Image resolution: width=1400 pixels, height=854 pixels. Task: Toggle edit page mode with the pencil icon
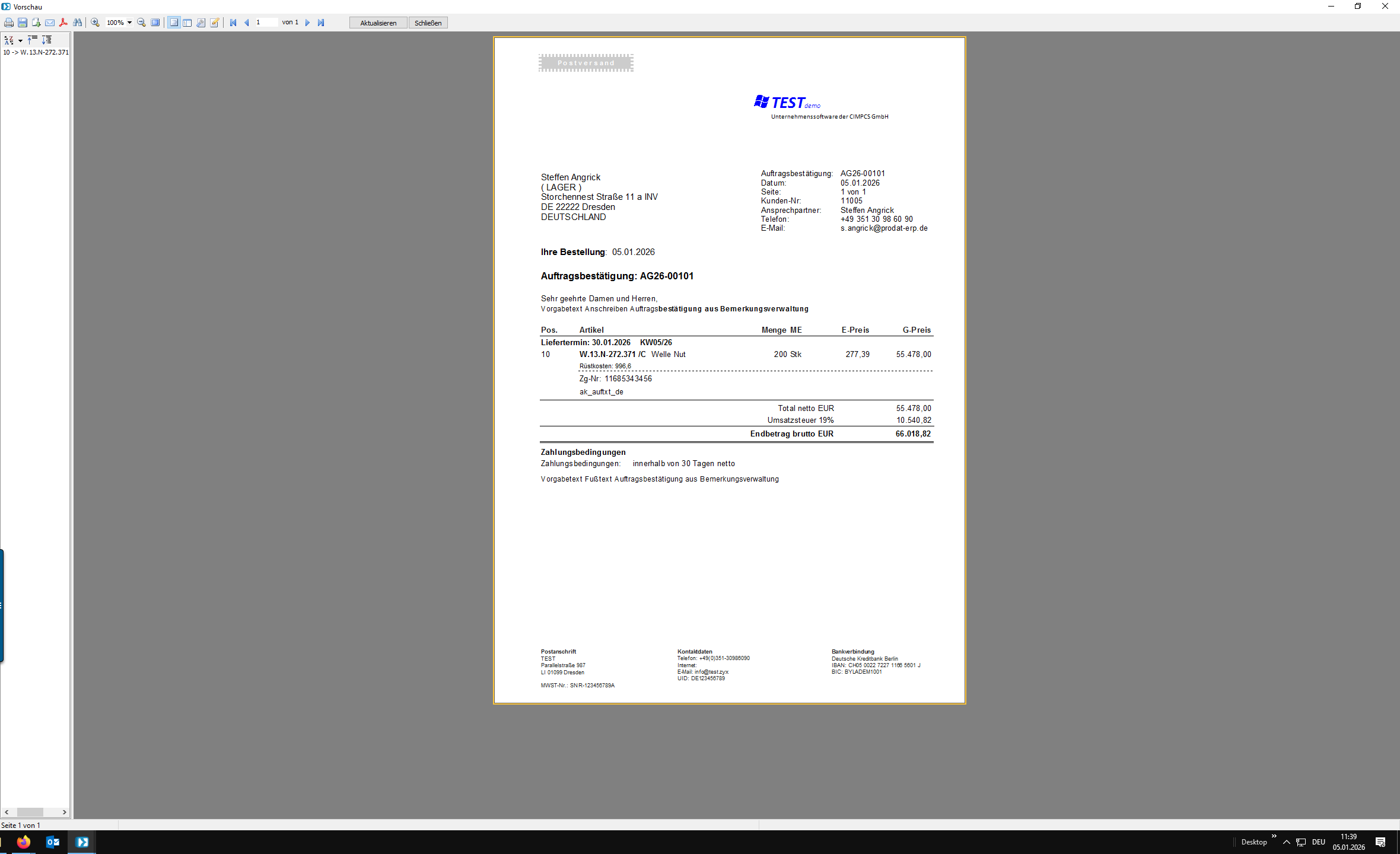click(x=215, y=23)
